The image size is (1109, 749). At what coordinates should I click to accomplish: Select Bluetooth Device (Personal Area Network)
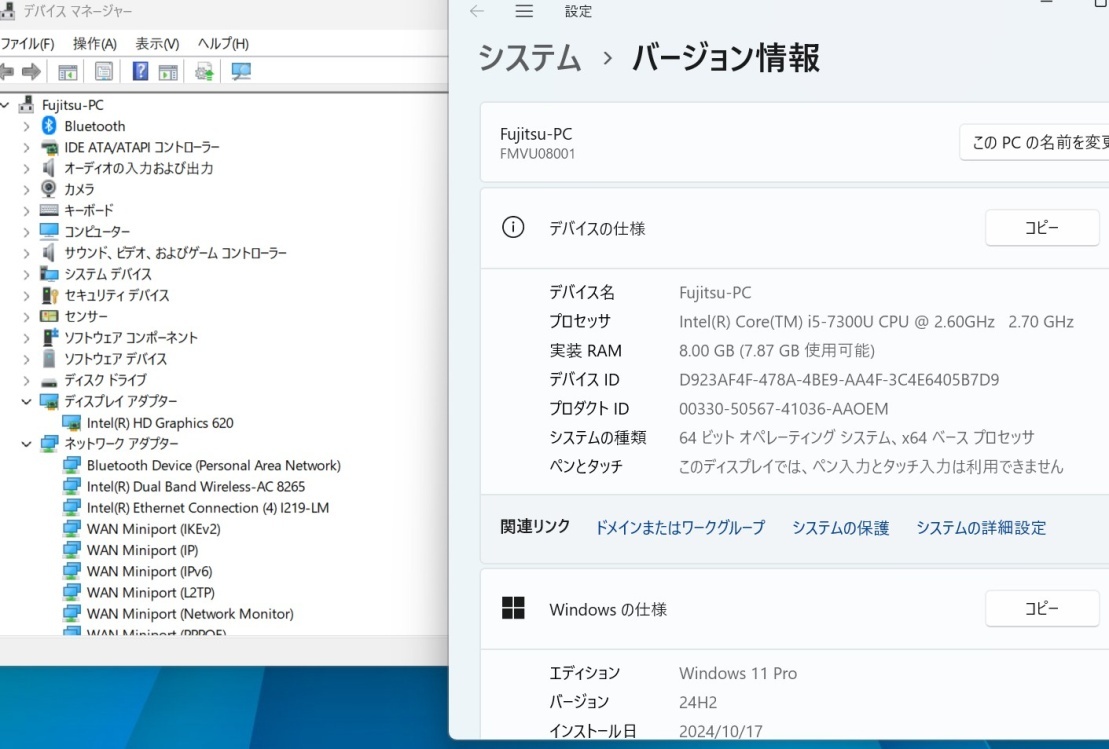[x=214, y=465]
